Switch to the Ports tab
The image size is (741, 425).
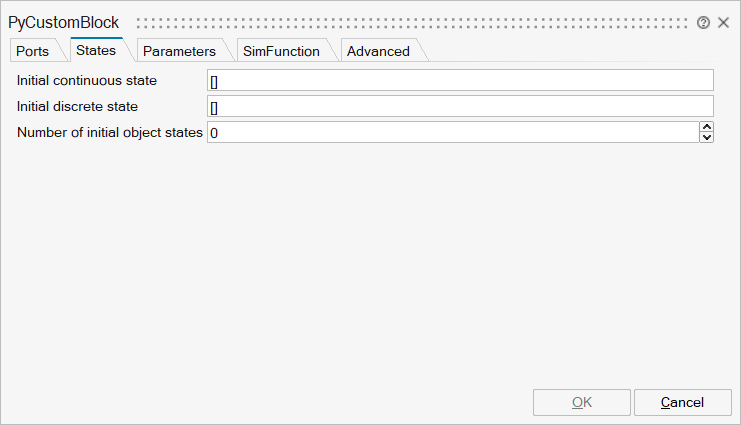point(32,51)
